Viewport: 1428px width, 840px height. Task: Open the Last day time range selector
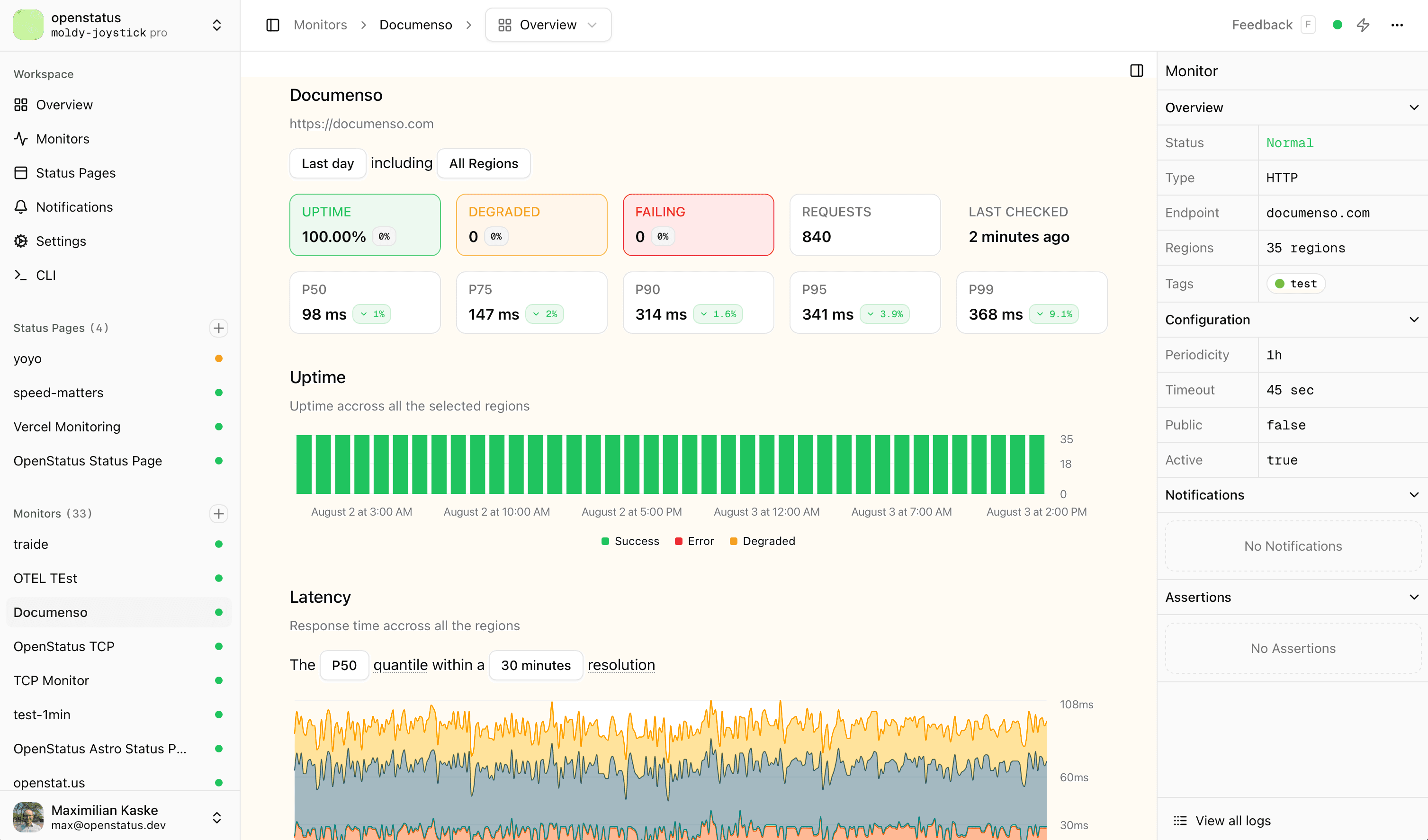point(328,163)
